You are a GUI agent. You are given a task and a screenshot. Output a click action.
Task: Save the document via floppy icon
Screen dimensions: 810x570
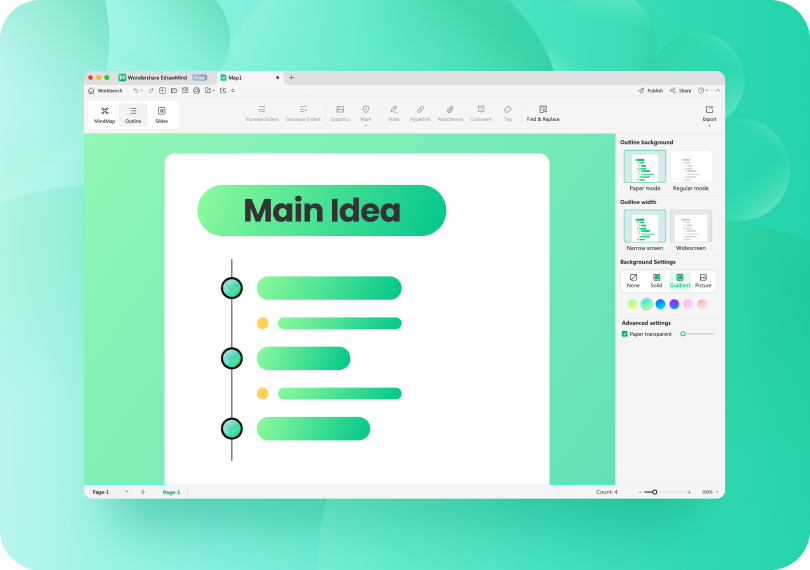185,90
